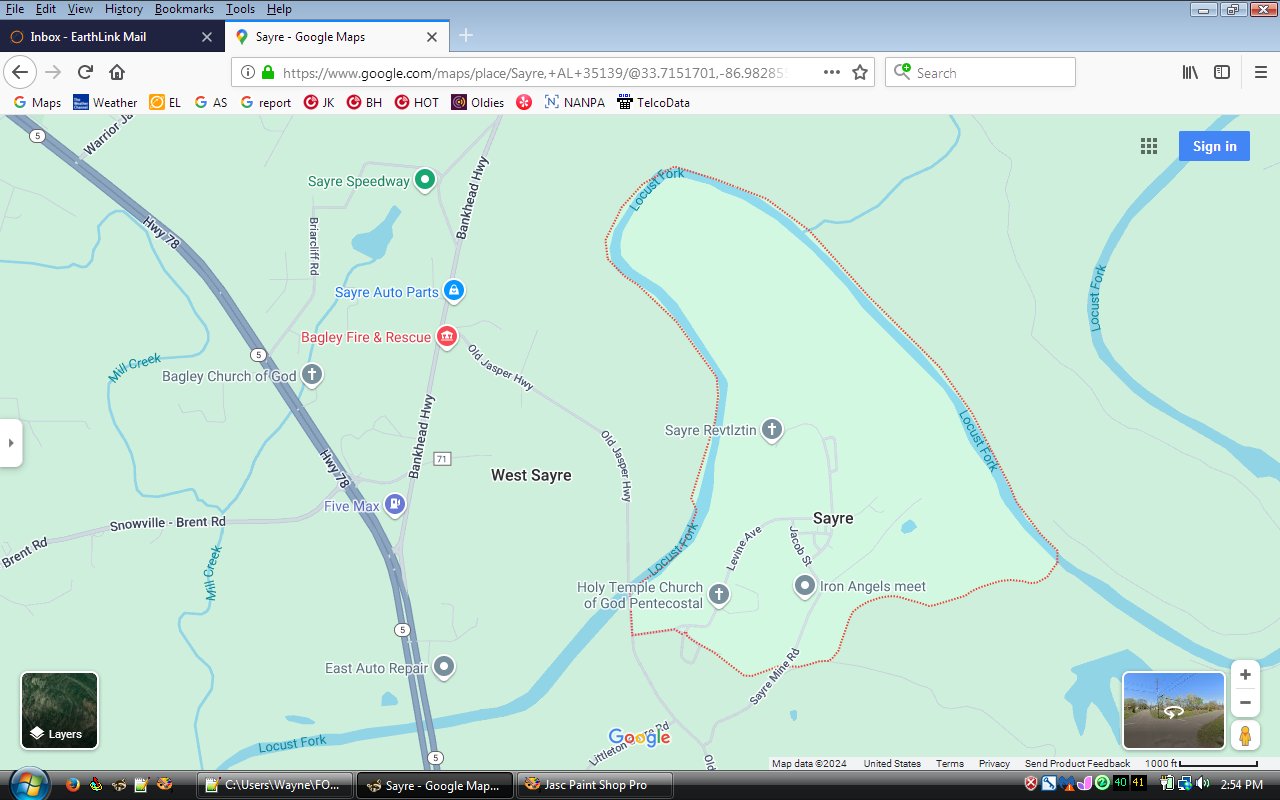1280x800 pixels.
Task: Open the File menu
Action: click(x=15, y=9)
